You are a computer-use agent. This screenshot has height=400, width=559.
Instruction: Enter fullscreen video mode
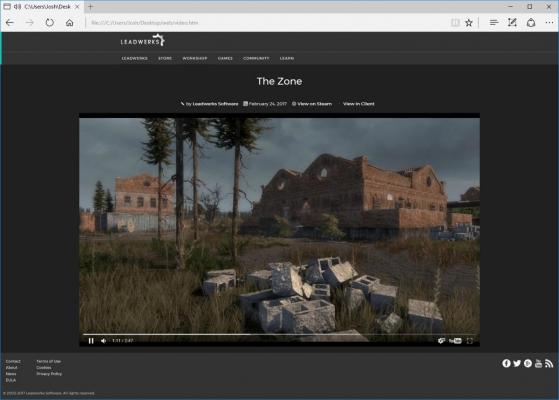pyautogui.click(x=470, y=341)
